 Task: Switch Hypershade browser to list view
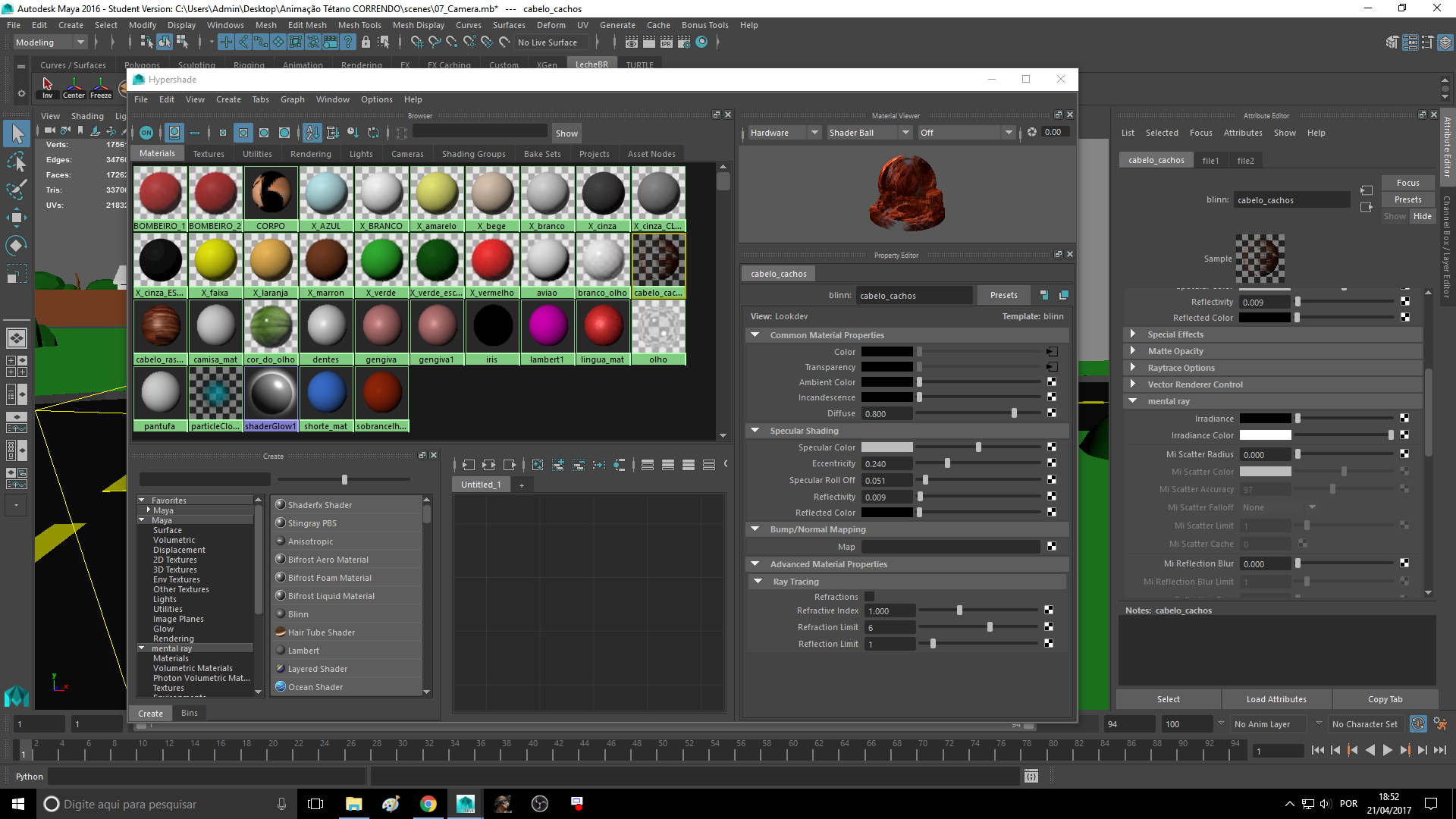pos(195,133)
